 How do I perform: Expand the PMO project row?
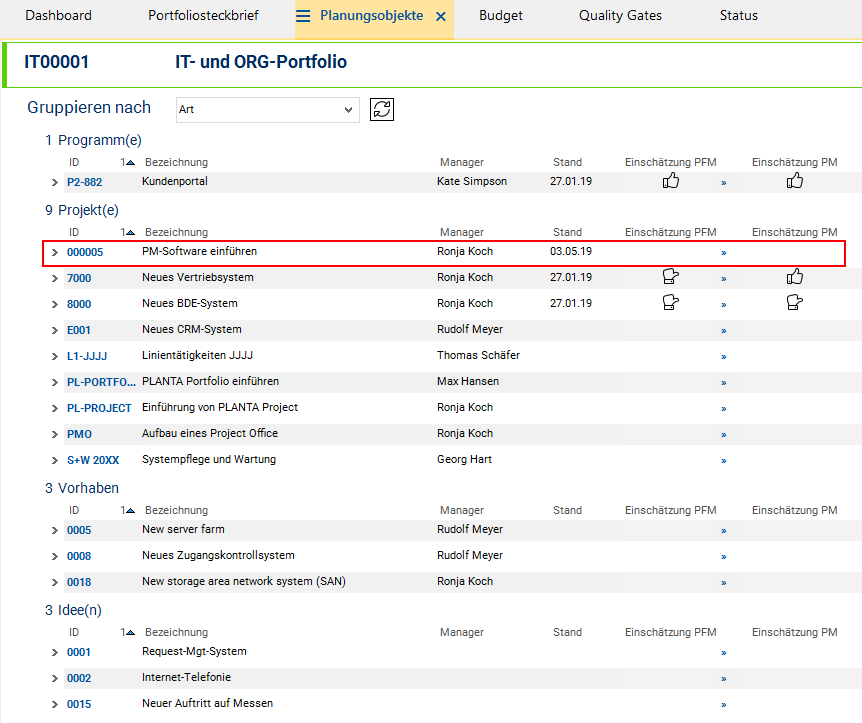tap(54, 434)
